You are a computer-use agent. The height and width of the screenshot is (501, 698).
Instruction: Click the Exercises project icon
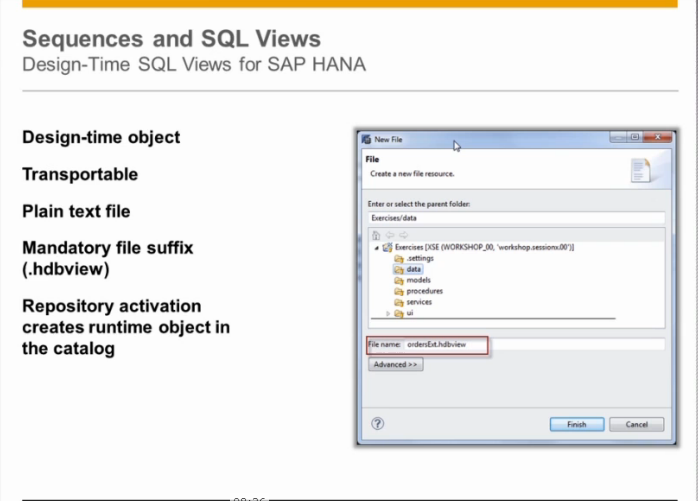(387, 247)
